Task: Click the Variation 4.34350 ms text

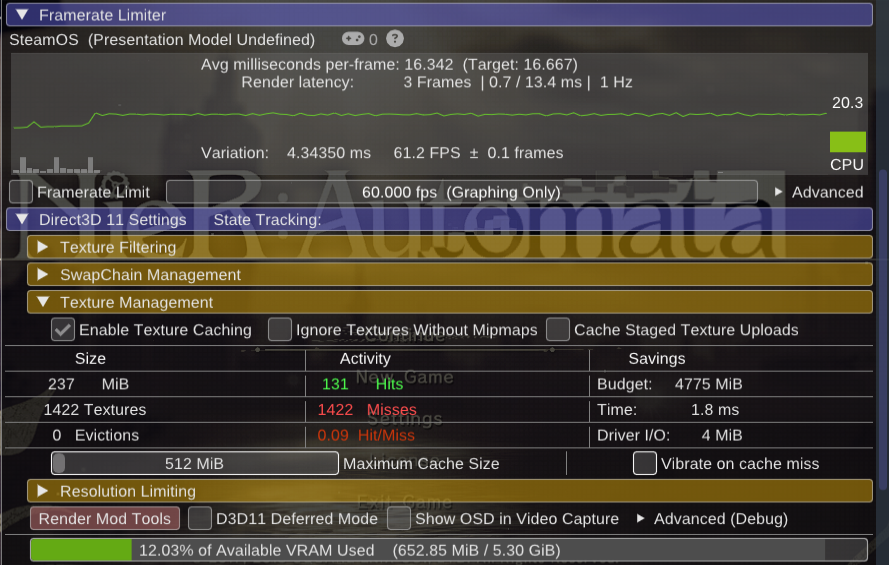Action: coord(286,152)
